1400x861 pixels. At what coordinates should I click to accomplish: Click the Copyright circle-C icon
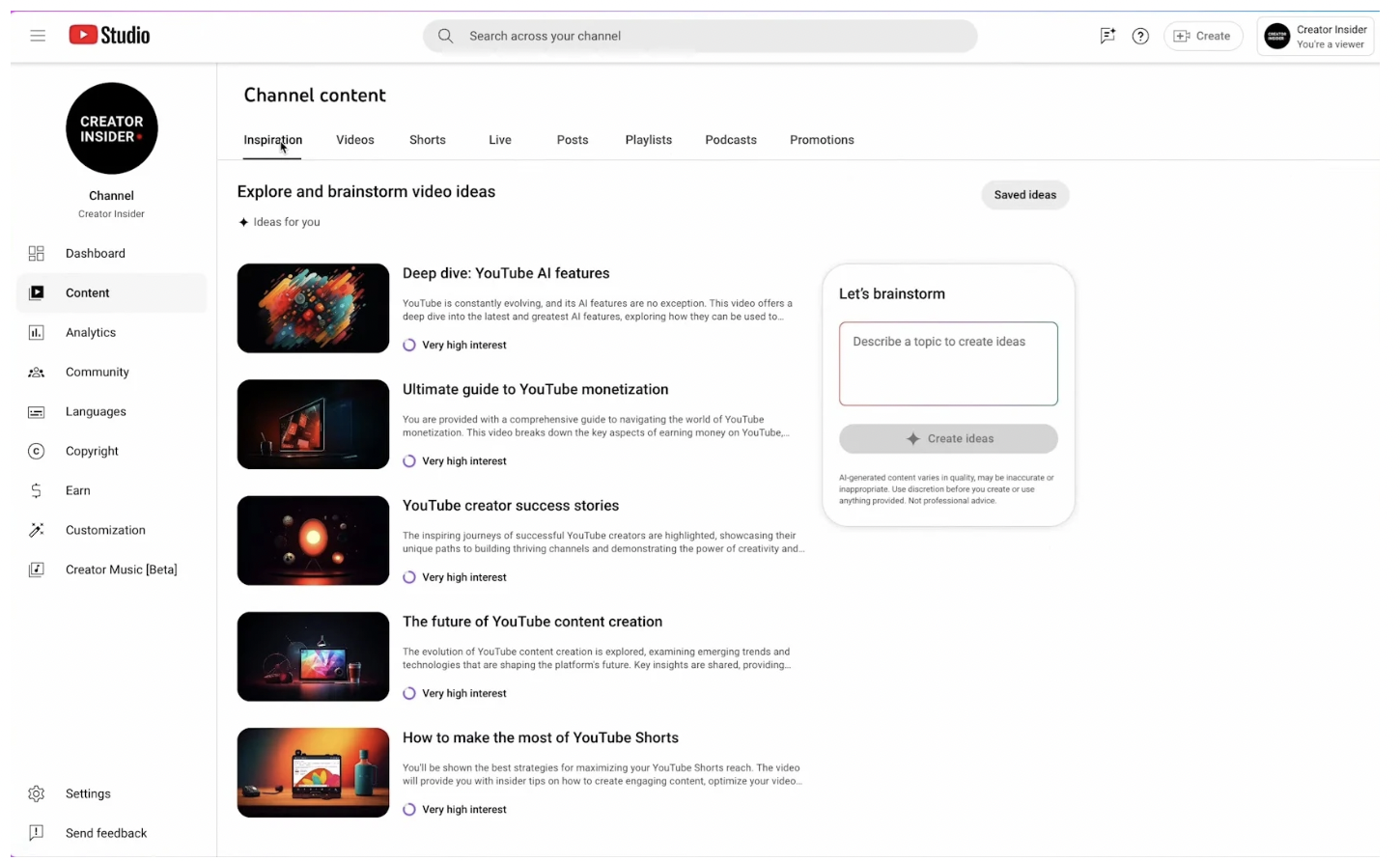[x=37, y=451]
